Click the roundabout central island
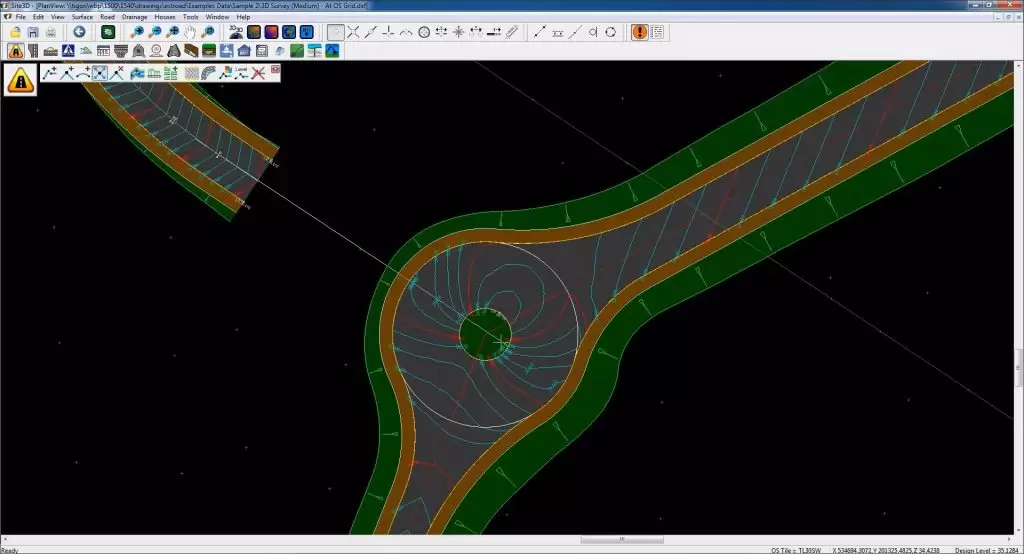This screenshot has width=1024, height=554. (x=485, y=331)
